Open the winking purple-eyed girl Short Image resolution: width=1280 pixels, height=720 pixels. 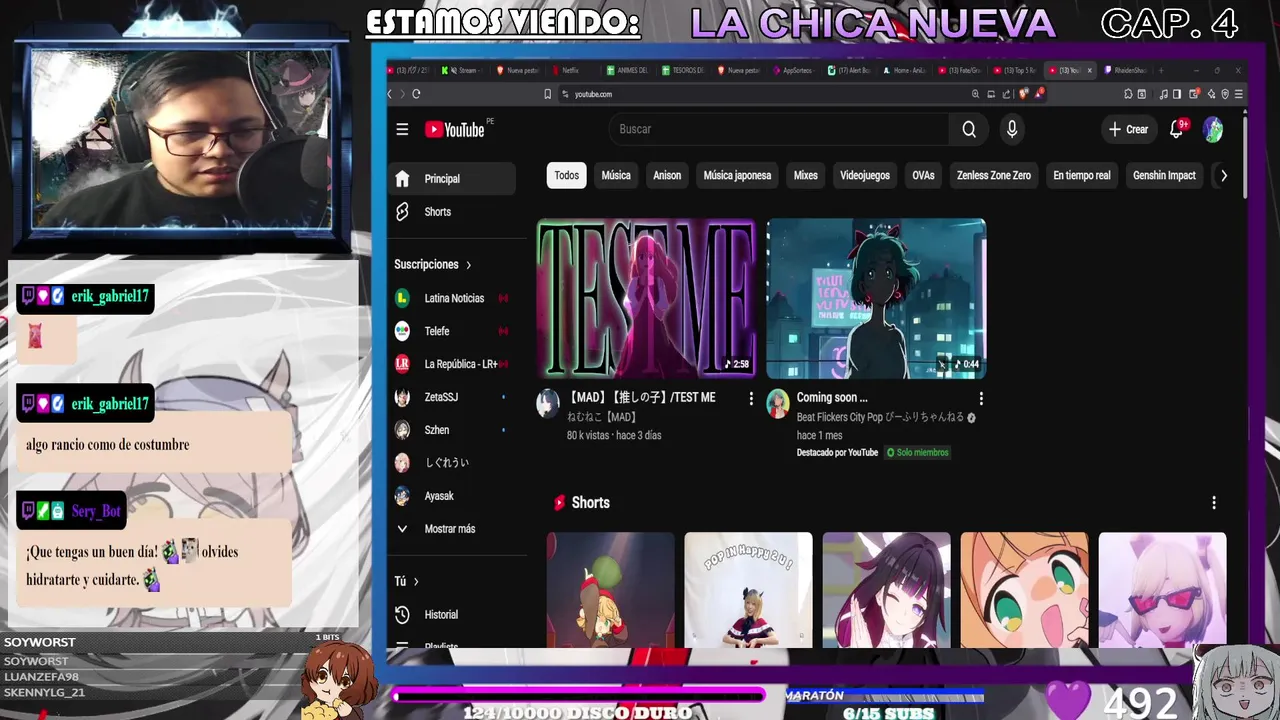coord(887,590)
